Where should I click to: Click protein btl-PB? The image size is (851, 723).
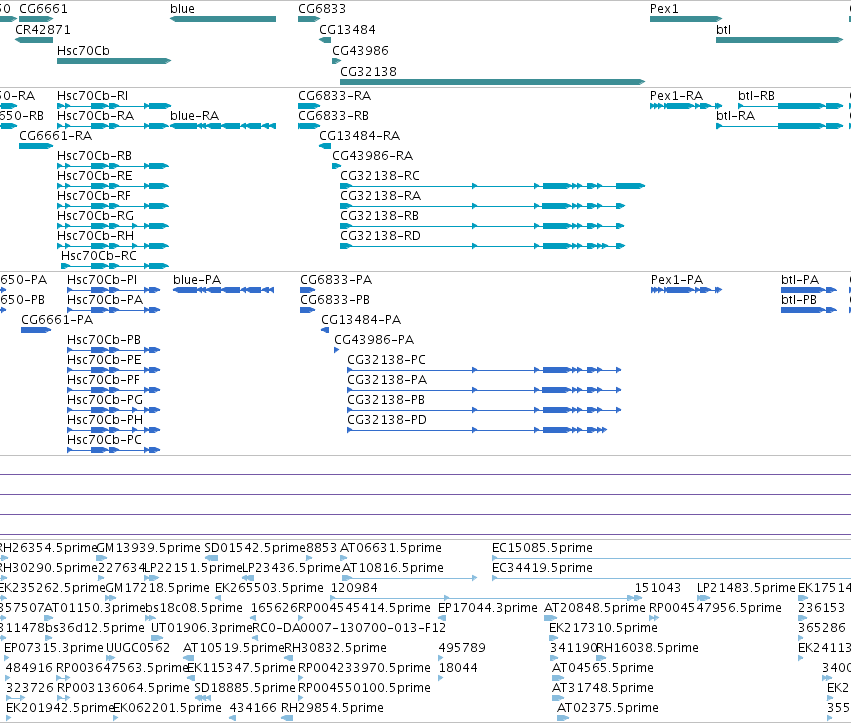tap(809, 310)
